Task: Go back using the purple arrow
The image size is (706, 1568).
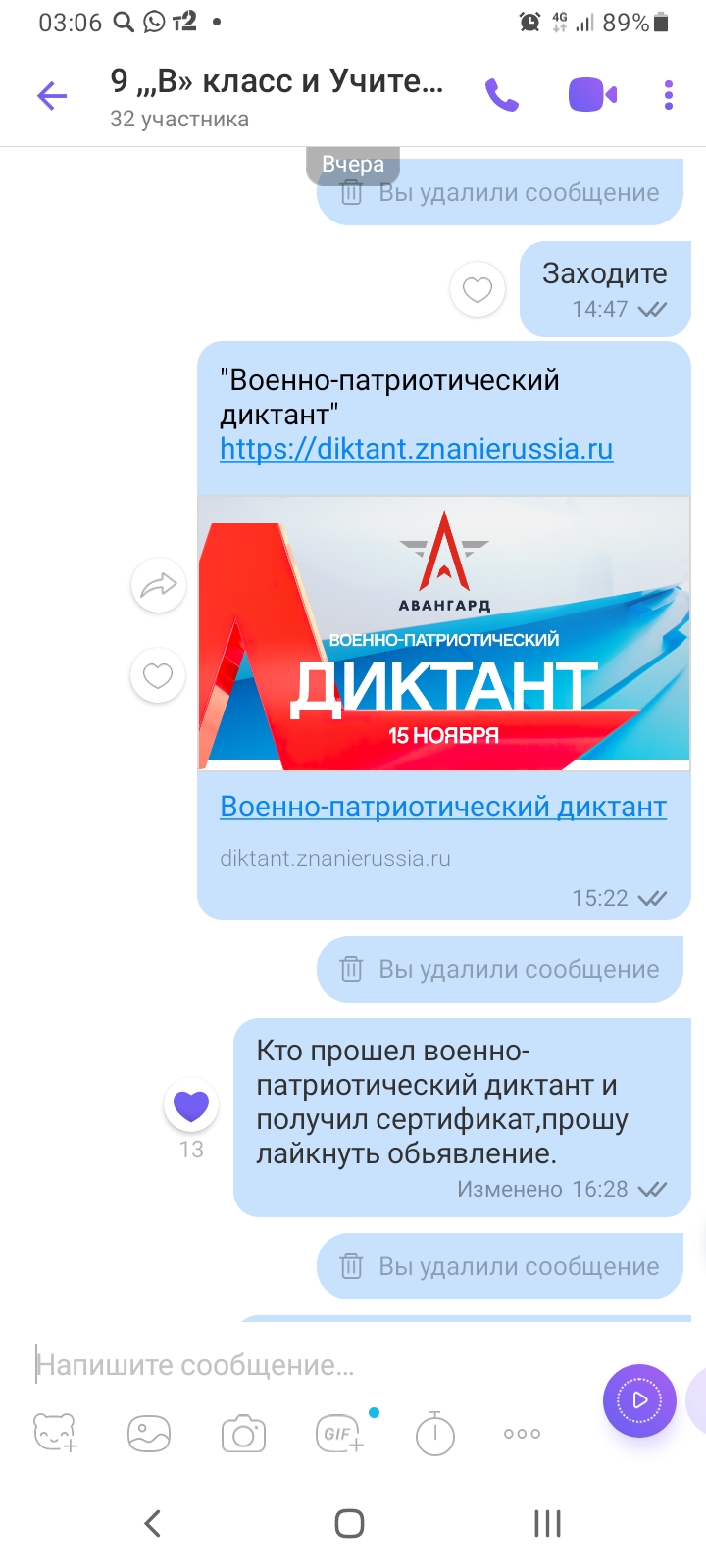Action: (52, 96)
